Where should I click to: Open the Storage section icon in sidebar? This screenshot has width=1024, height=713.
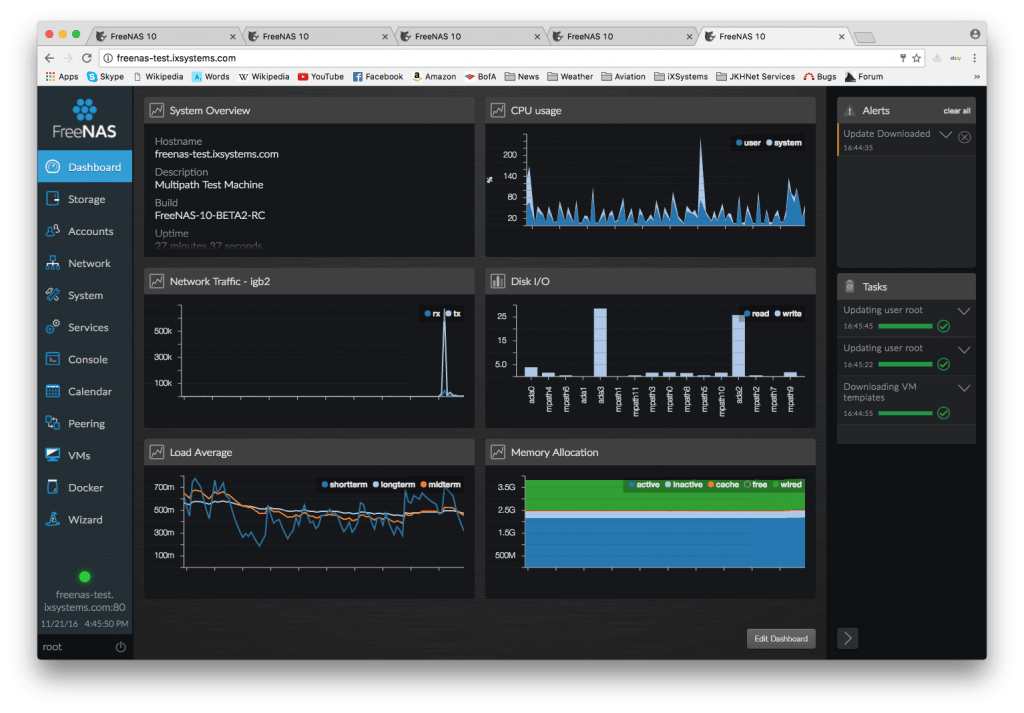click(x=53, y=199)
